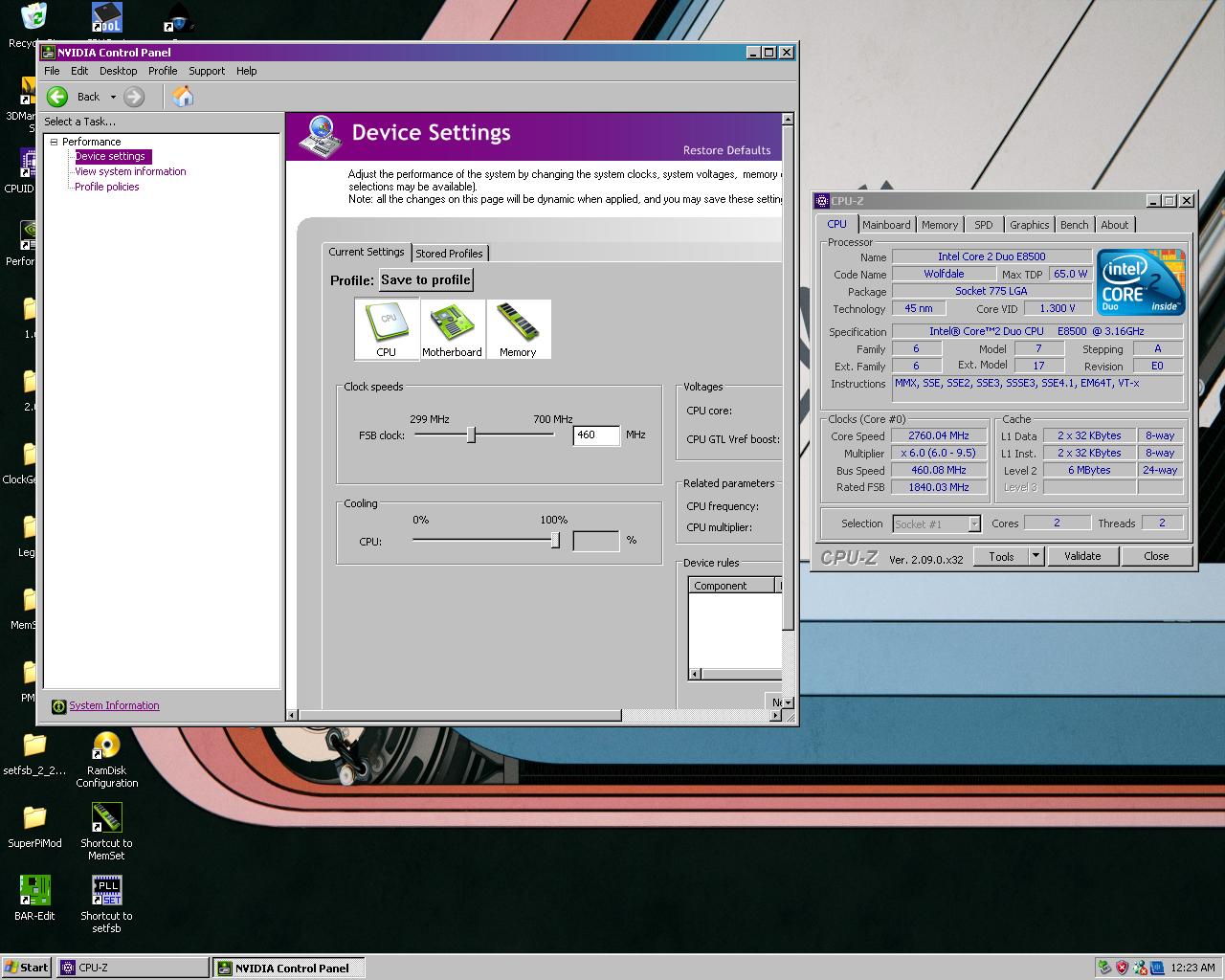Viewport: 1225px width, 980px height.
Task: Open the Support menu
Action: click(207, 71)
